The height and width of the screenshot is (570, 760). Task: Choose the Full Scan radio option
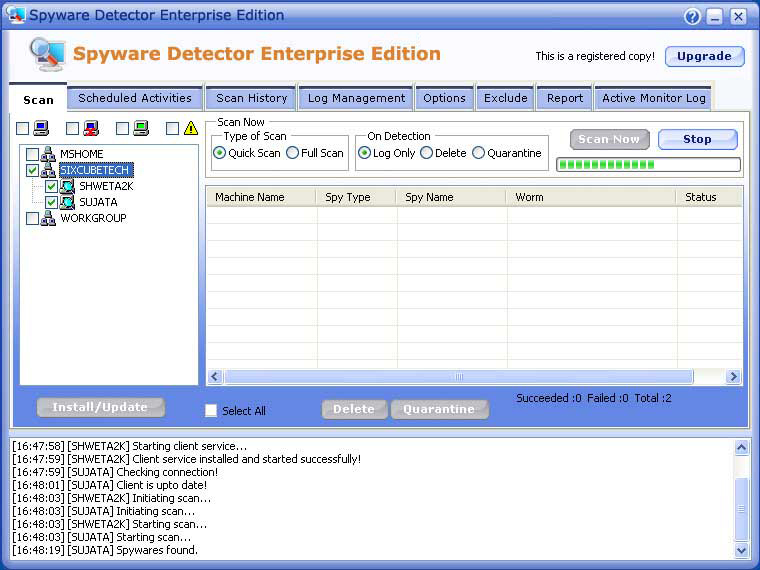pyautogui.click(x=292, y=153)
